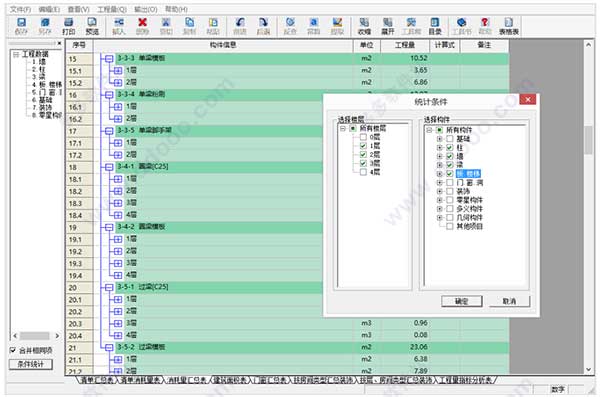The height and width of the screenshot is (397, 600).
Task: Confirm the dialog with 确定 button
Action: click(x=461, y=301)
